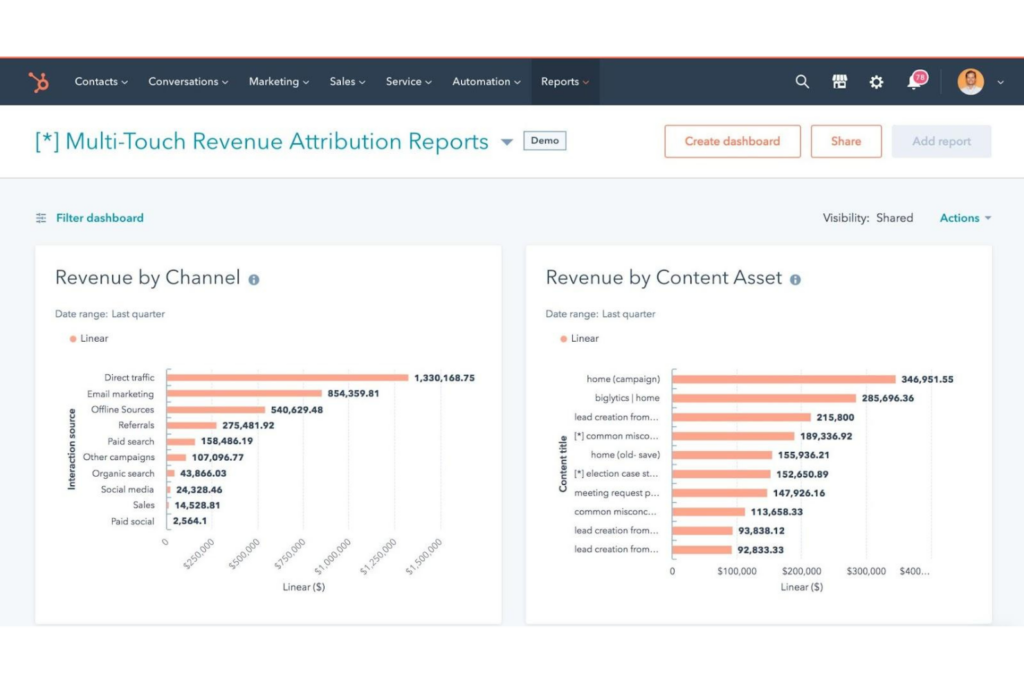Image resolution: width=1024 pixels, height=683 pixels.
Task: Click the value 285,696.36
Action: coord(888,398)
